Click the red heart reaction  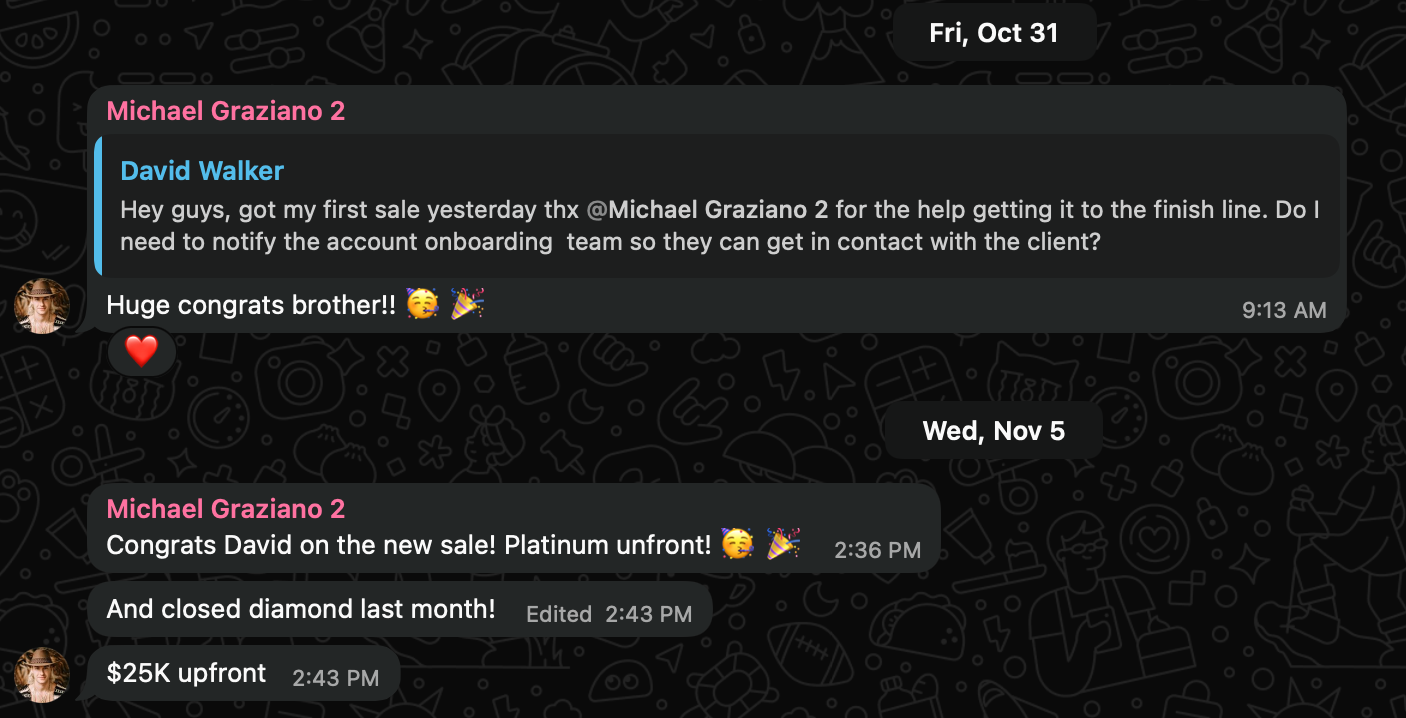click(141, 351)
